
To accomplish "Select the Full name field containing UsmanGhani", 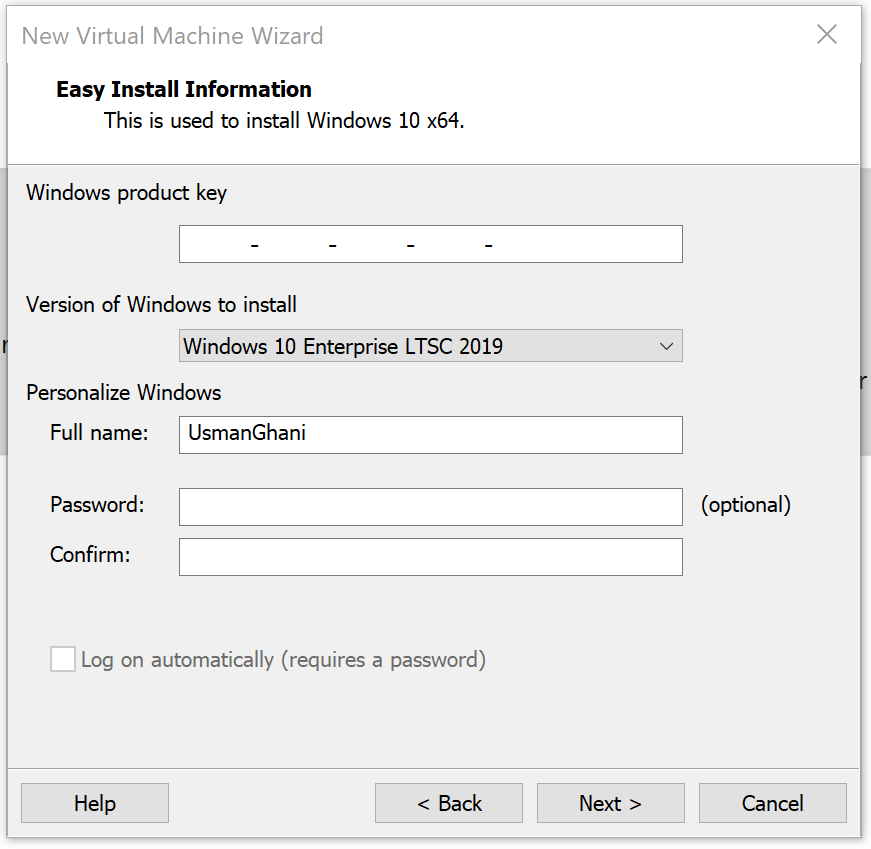I will [430, 435].
